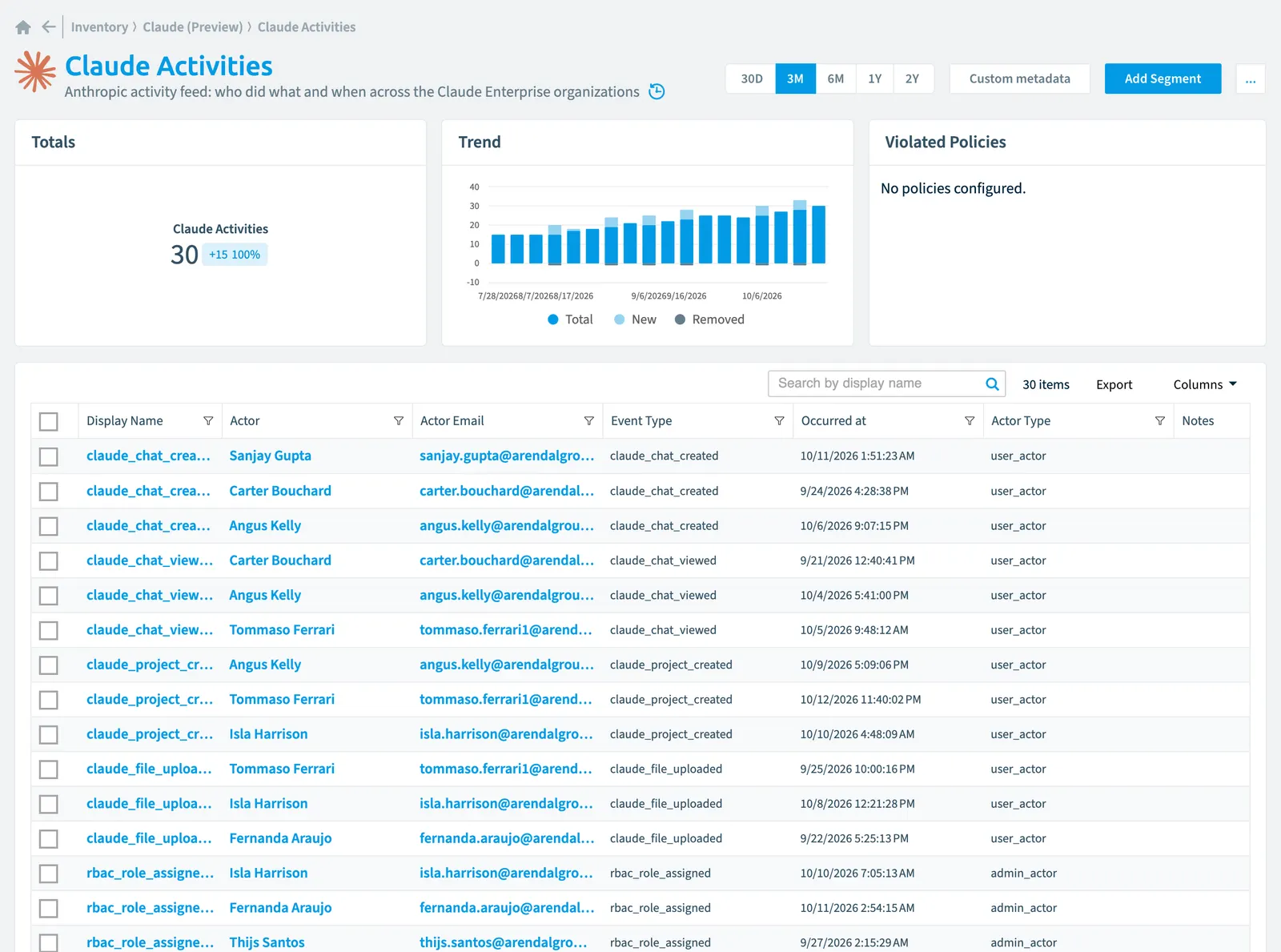The width and height of the screenshot is (1281, 952).
Task: Toggle Removed series in trend legend
Action: 709,319
